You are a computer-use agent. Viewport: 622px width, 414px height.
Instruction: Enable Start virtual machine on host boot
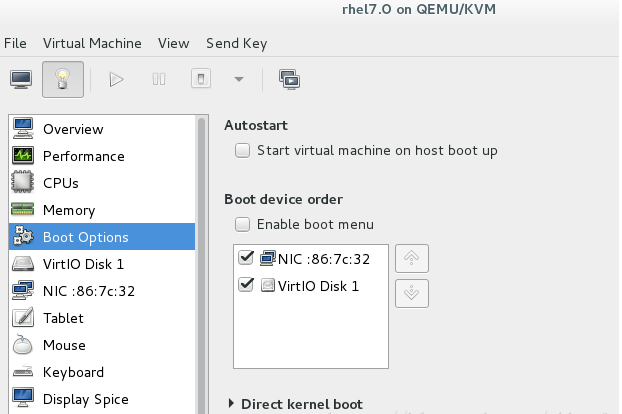click(242, 151)
